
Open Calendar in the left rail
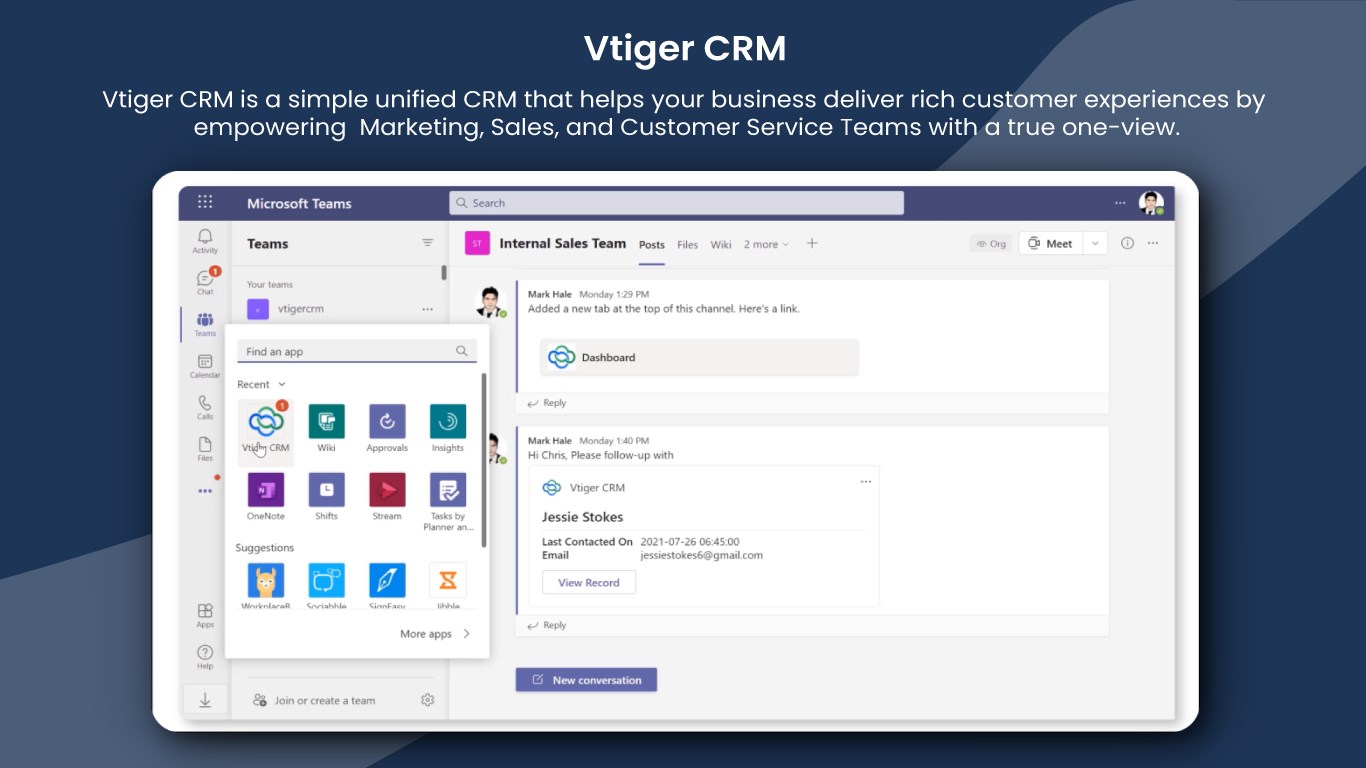pos(205,366)
